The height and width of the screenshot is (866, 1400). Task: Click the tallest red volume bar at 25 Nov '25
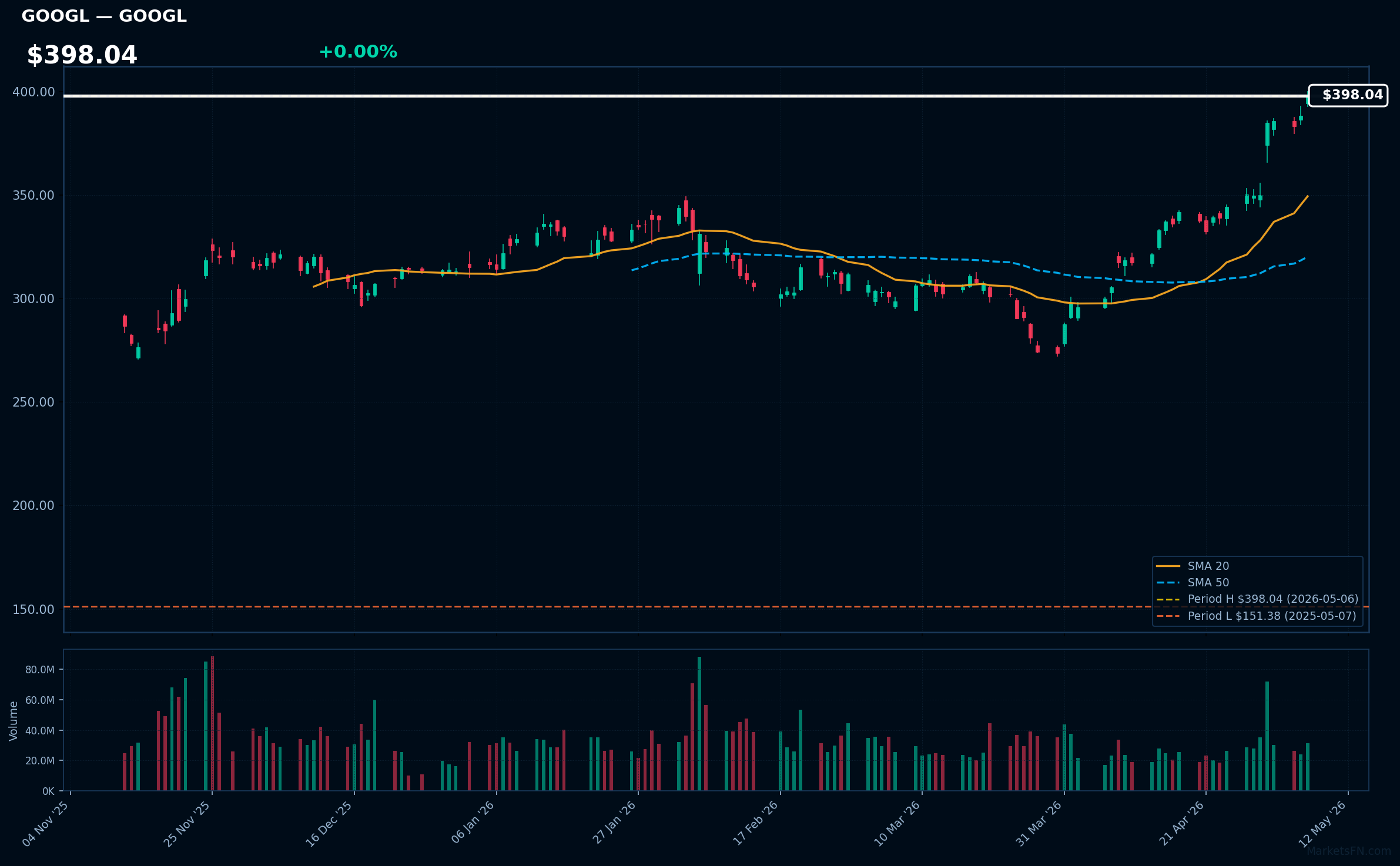point(212,723)
